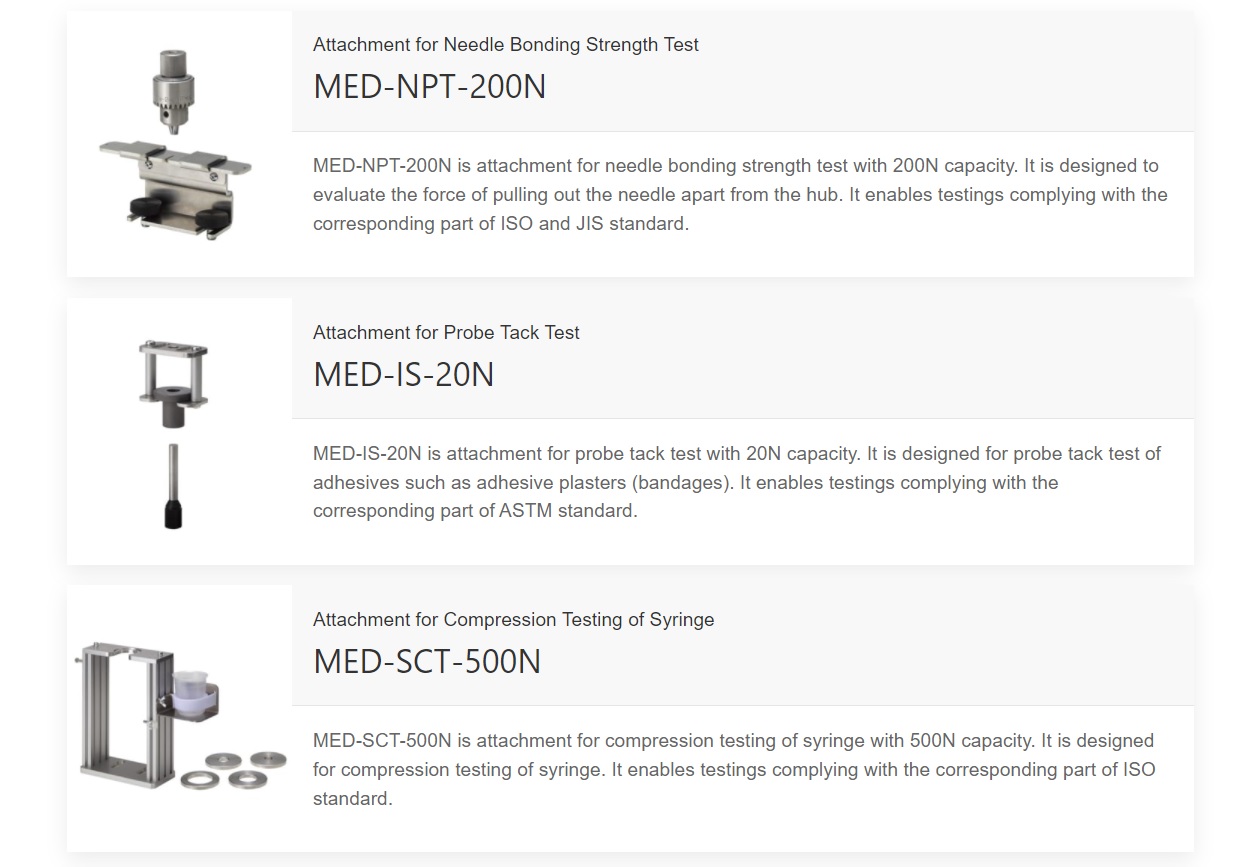Screen dimensions: 1243x867
Task: Open the MED-NPT-200N product title
Action: point(430,87)
